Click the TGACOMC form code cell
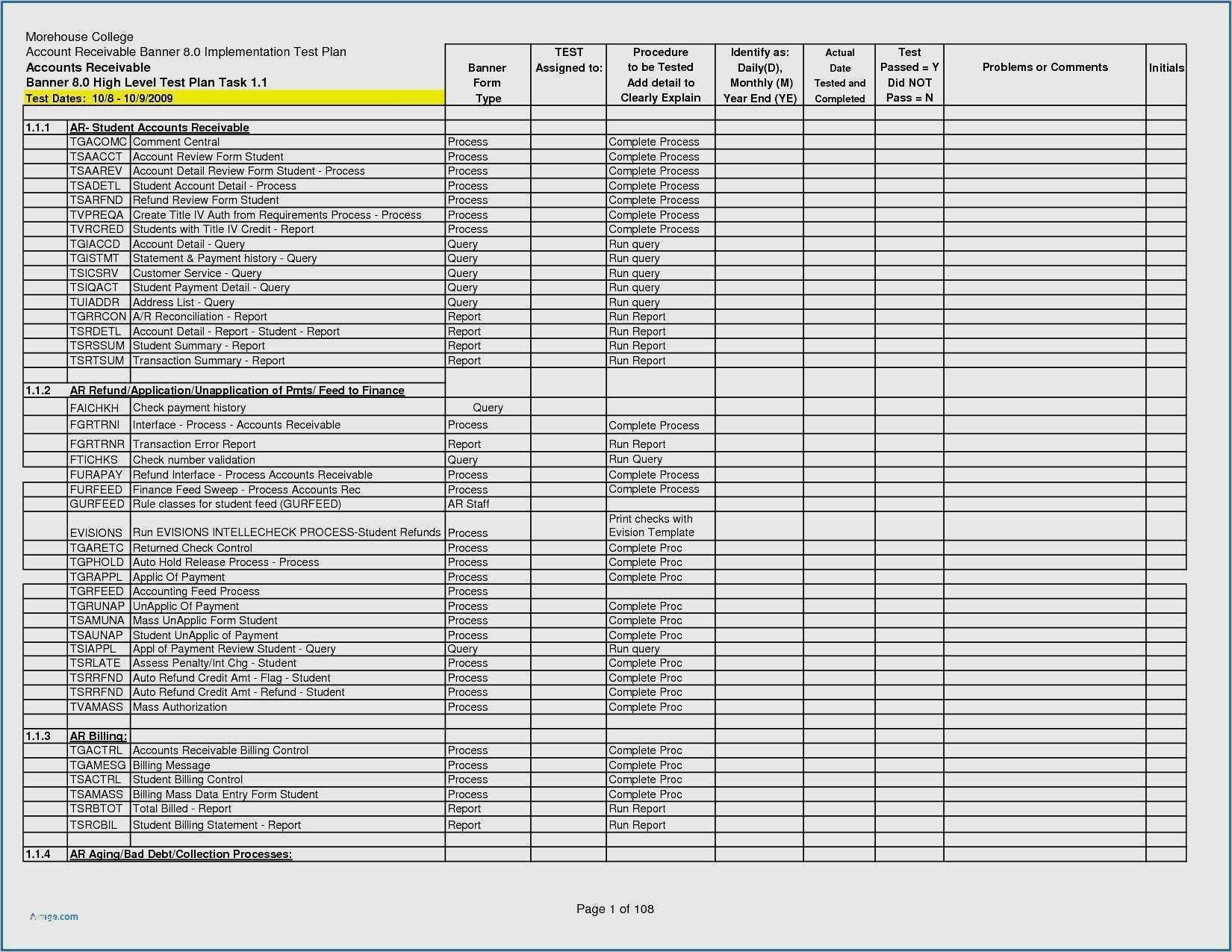The height and width of the screenshot is (952, 1232). [99, 142]
